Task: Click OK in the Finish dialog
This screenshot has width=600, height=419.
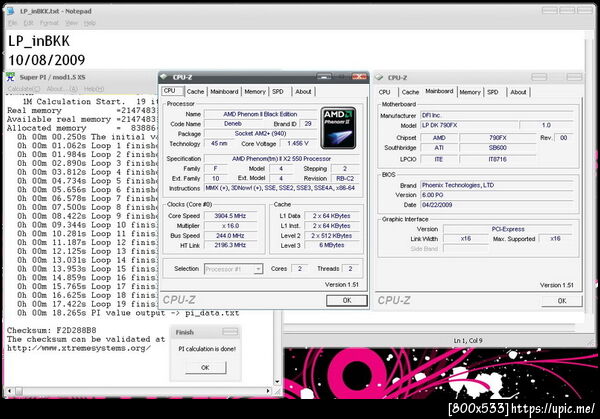Action: [205, 367]
